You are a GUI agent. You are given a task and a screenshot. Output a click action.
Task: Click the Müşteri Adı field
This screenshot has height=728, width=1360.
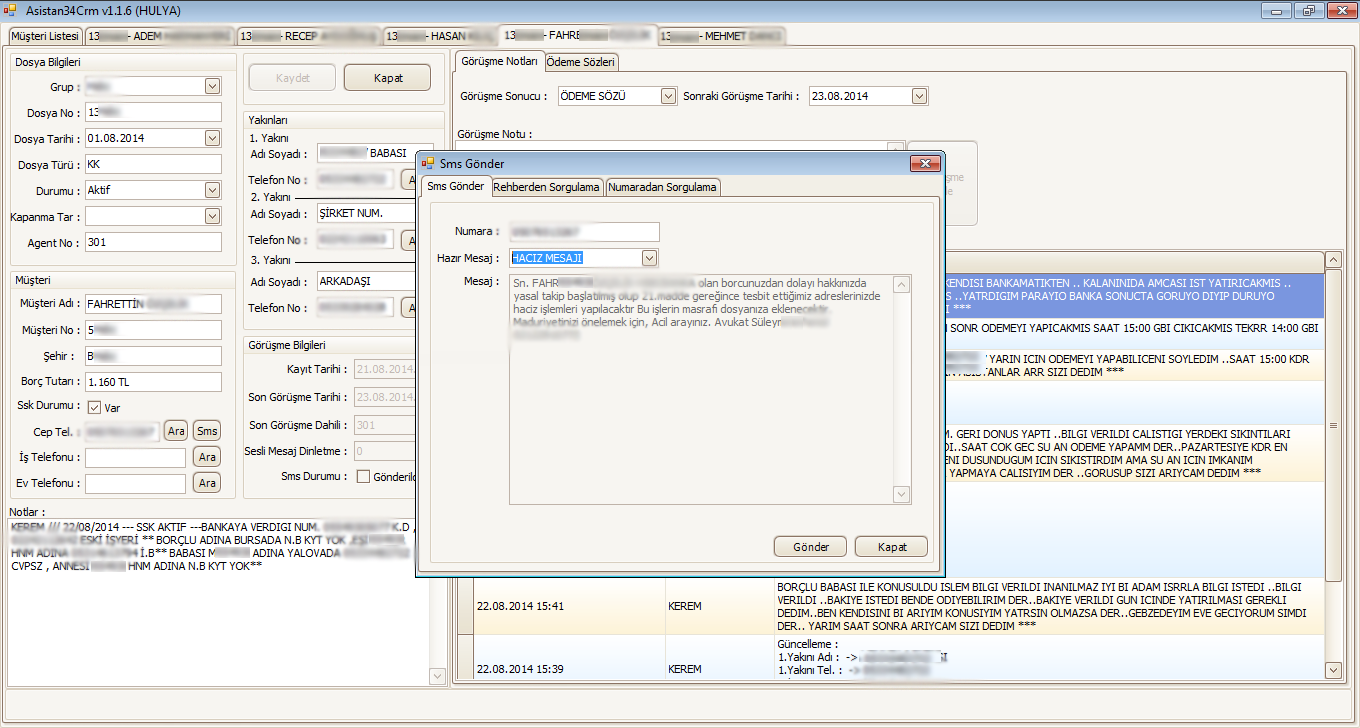[x=153, y=303]
